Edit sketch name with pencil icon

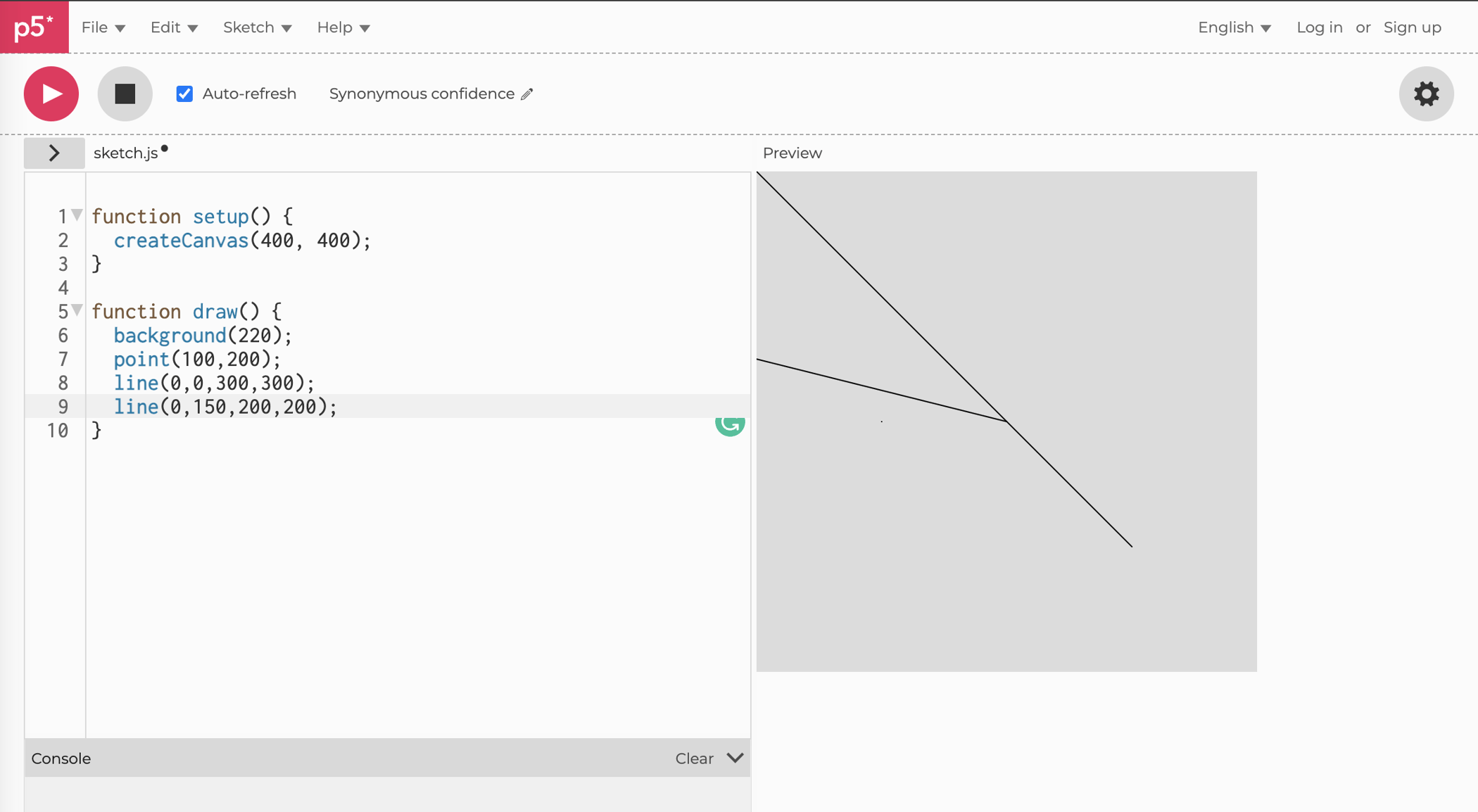pyautogui.click(x=527, y=94)
